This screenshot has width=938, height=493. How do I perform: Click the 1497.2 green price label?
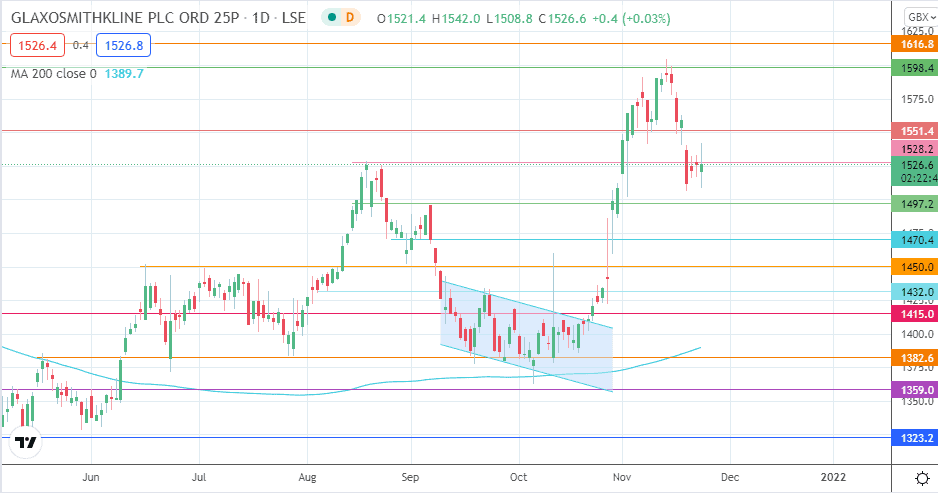[916, 204]
